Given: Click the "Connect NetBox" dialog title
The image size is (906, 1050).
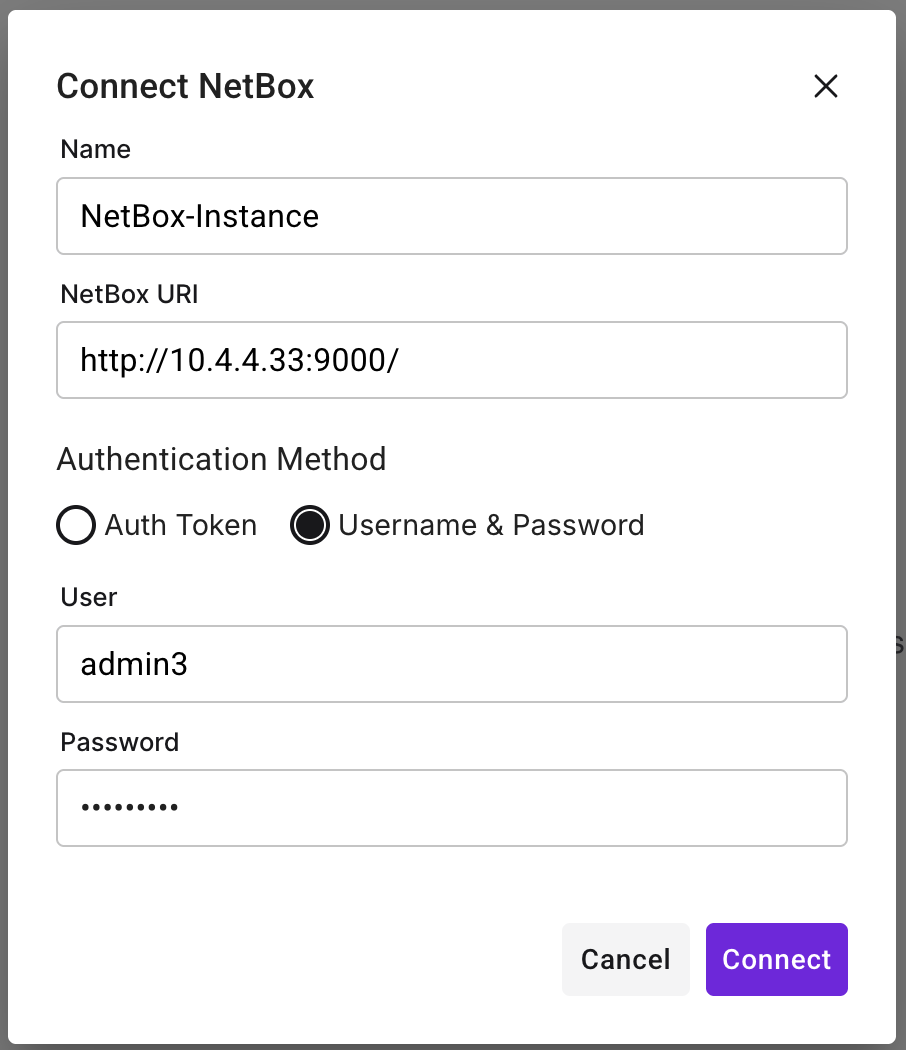Looking at the screenshot, I should [185, 86].
